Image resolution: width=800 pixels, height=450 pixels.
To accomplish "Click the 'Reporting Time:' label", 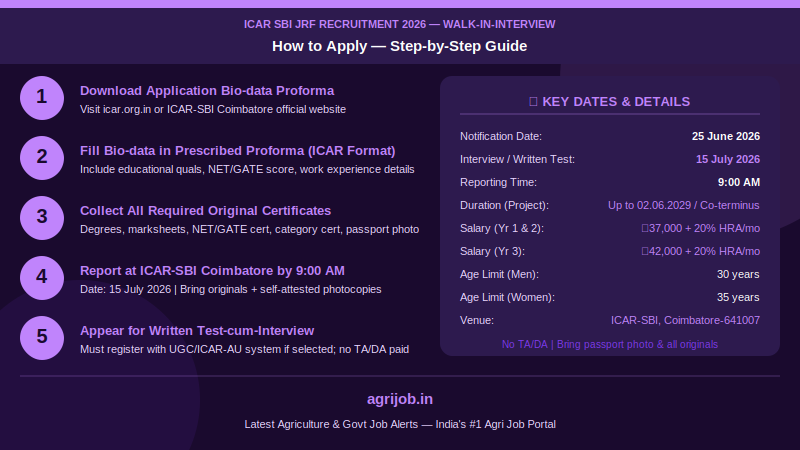I will pyautogui.click(x=498, y=182).
